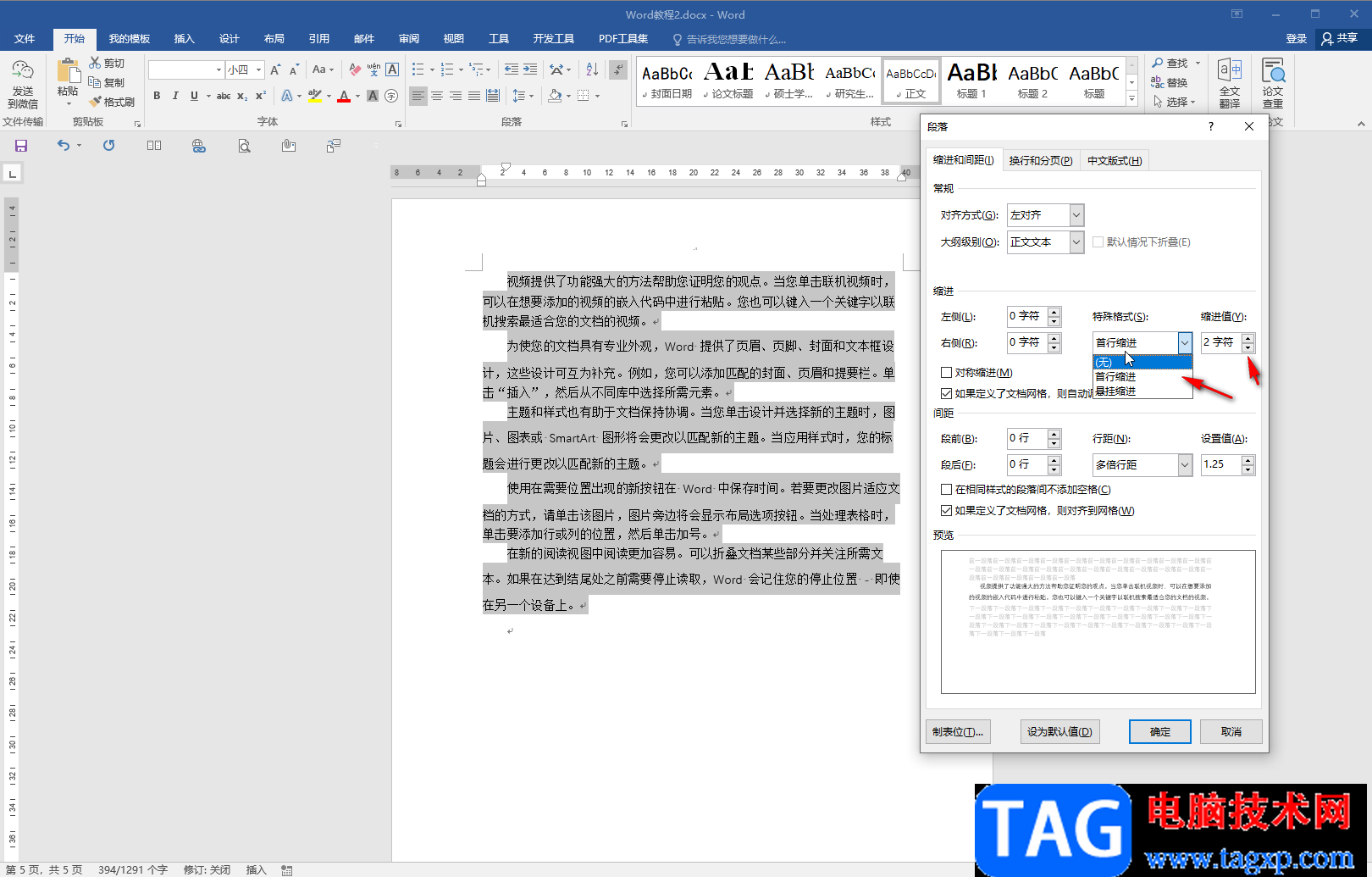Toggle show paragraph marks icon

pyautogui.click(x=619, y=69)
